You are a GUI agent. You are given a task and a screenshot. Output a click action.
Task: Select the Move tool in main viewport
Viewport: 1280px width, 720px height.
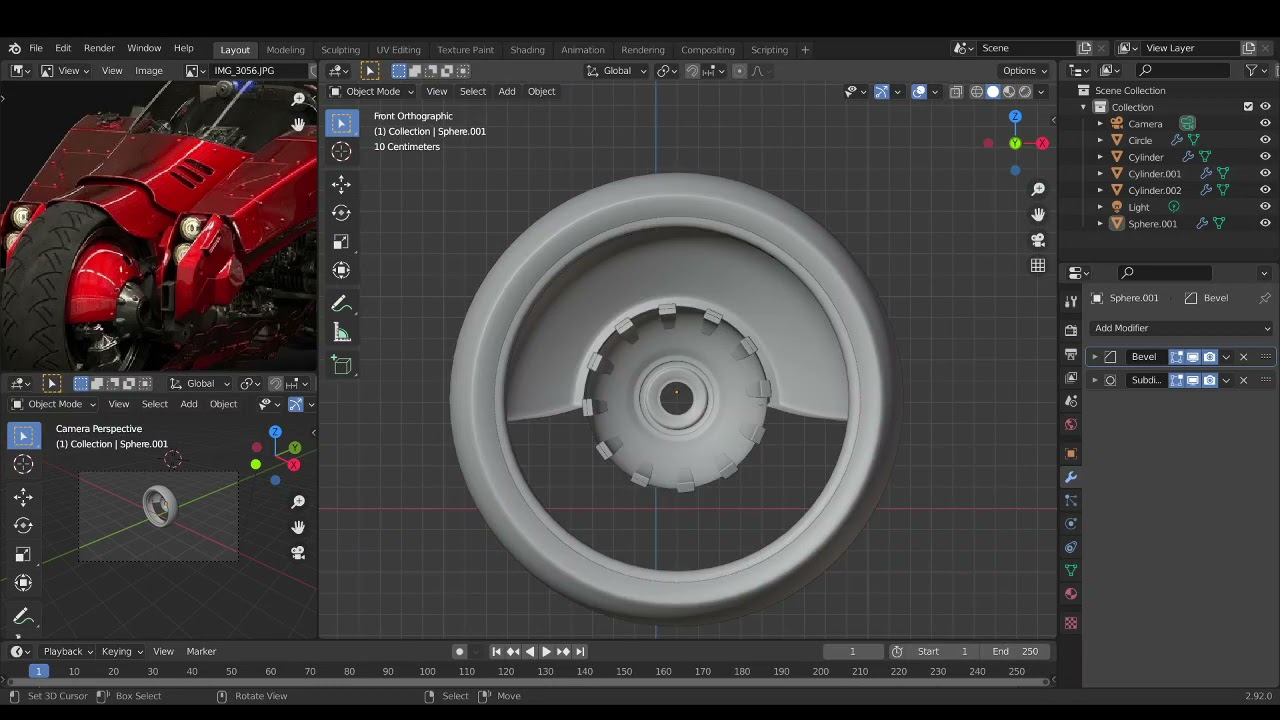pos(341,184)
